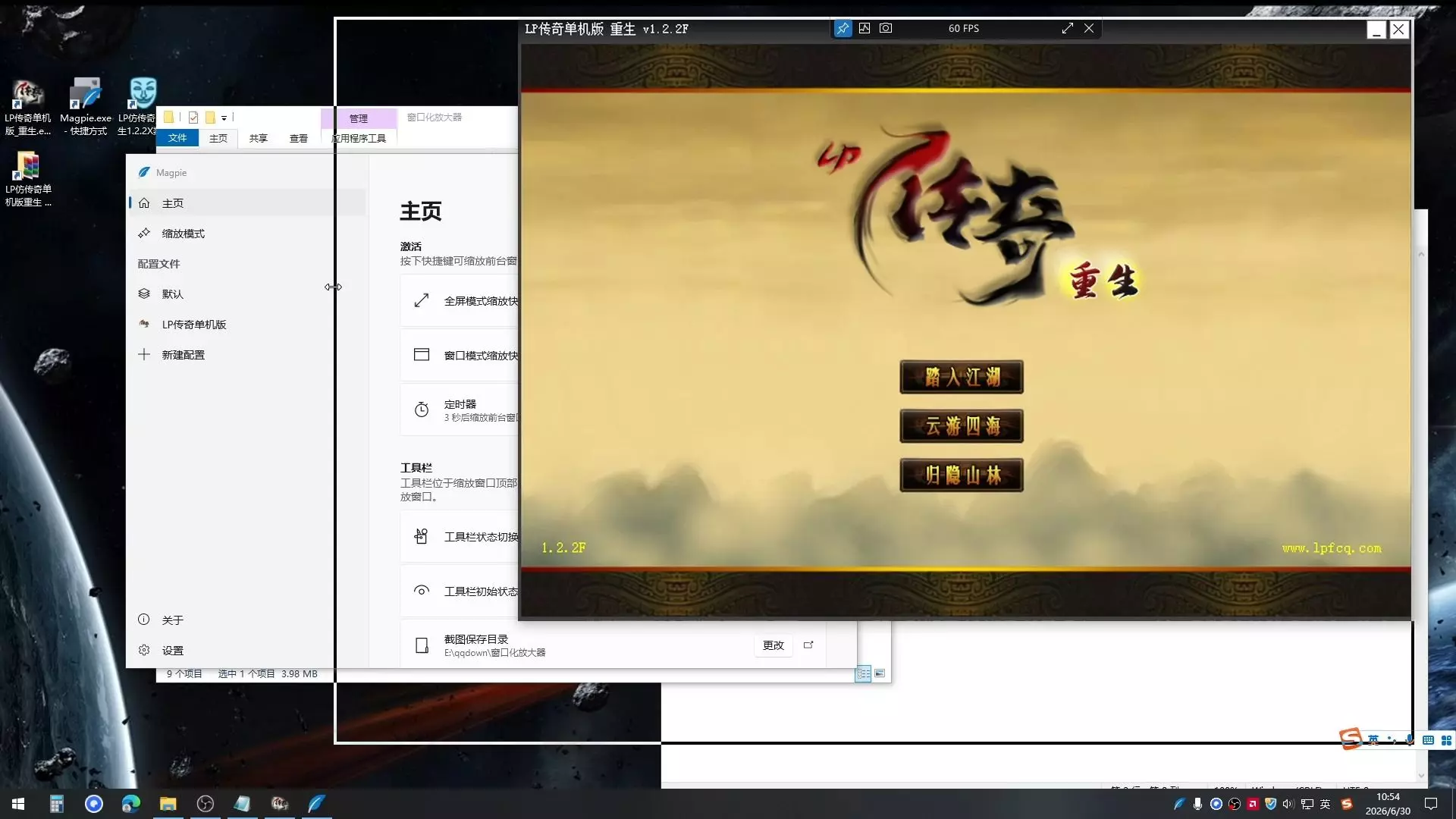
Task: Expand the Explorer quick access toolbar dropdown
Action: 224,118
